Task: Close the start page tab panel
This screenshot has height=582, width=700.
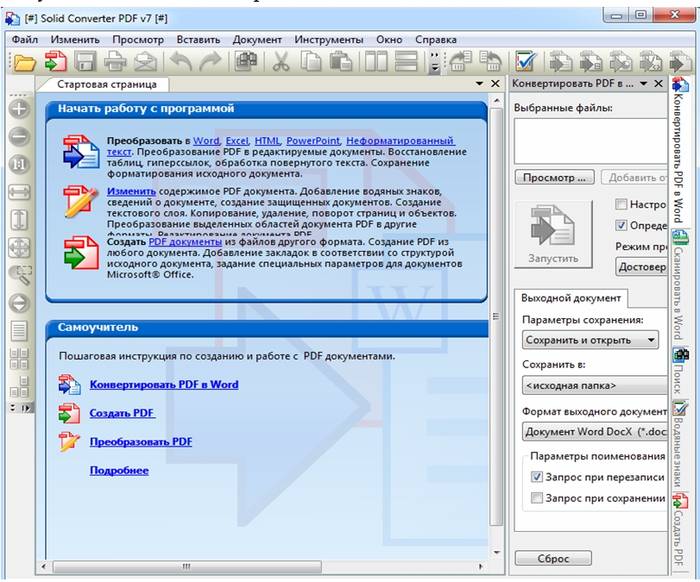Action: coord(495,83)
